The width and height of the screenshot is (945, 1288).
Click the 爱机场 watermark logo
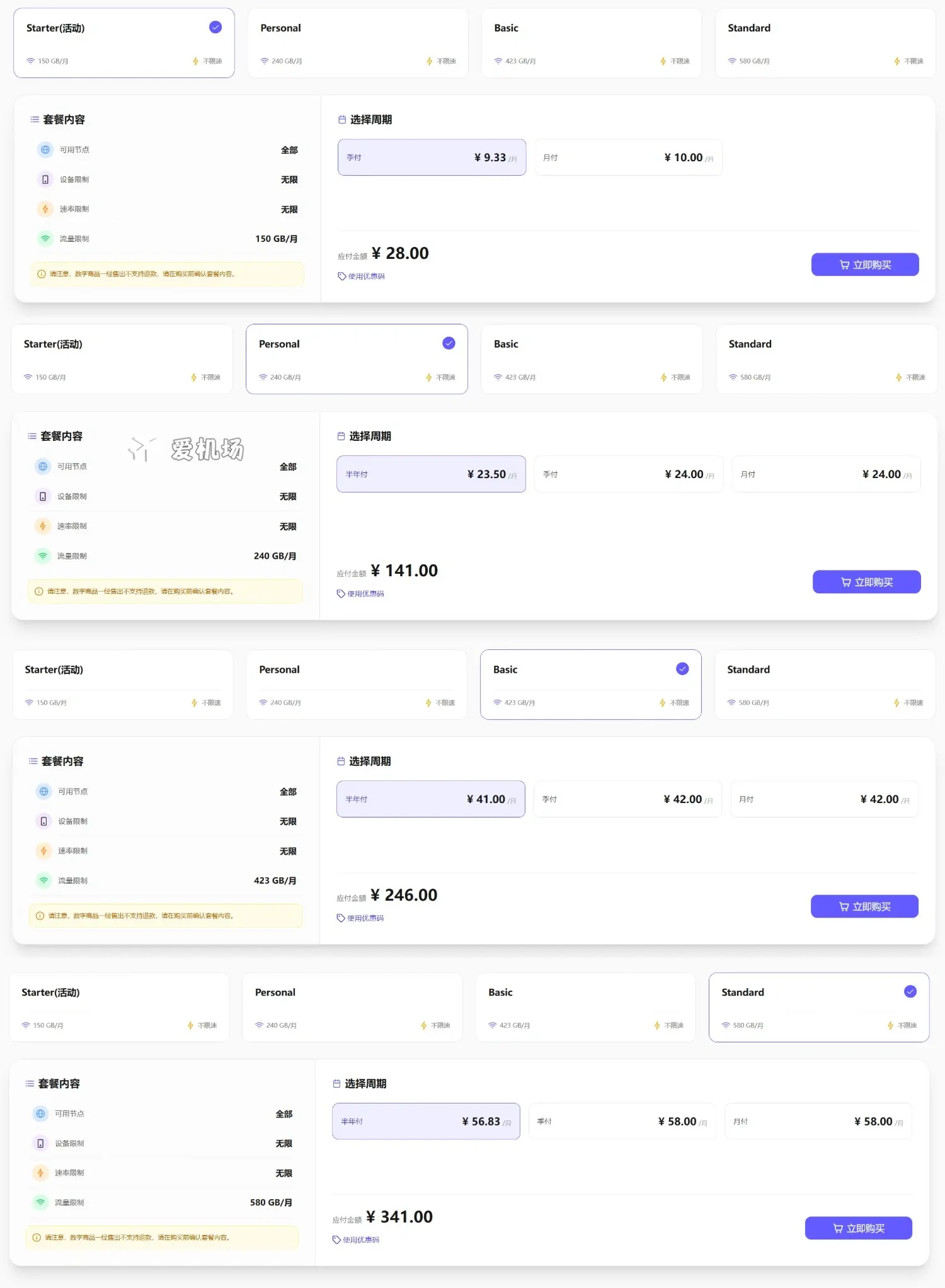coord(186,449)
